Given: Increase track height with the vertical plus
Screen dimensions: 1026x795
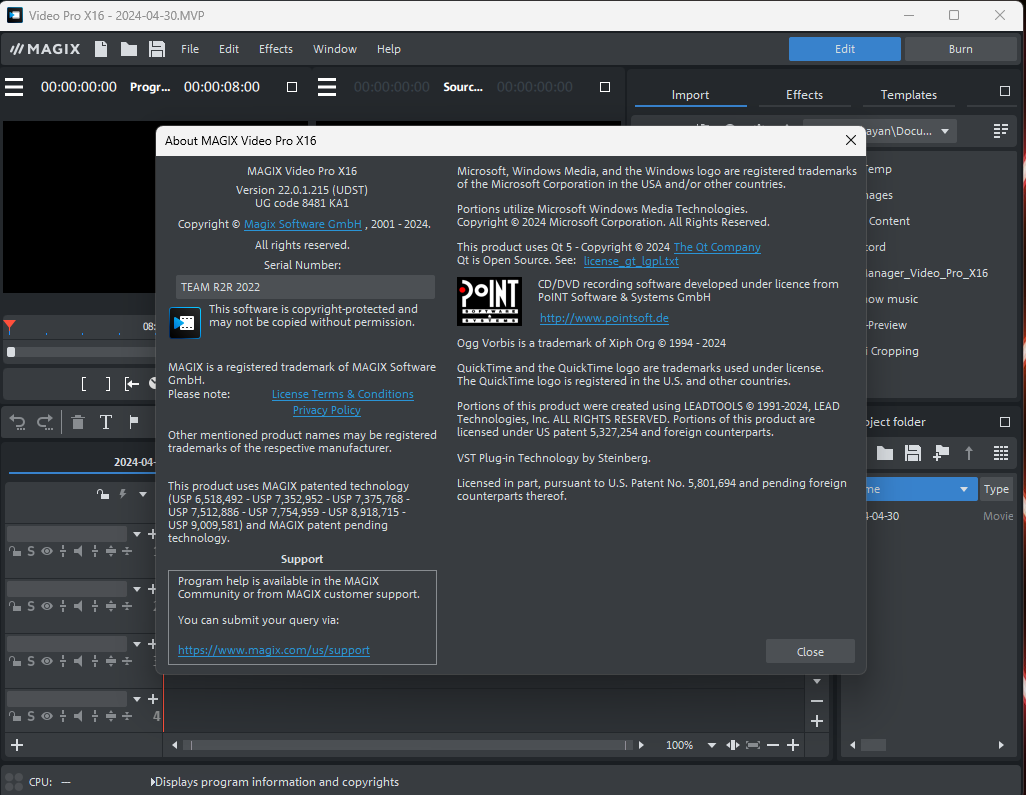Looking at the screenshot, I should [817, 721].
